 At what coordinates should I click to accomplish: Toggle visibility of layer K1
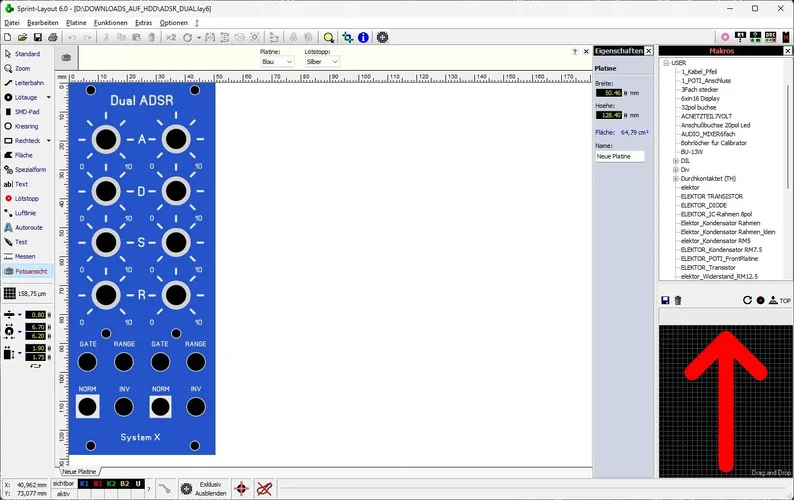(84, 484)
